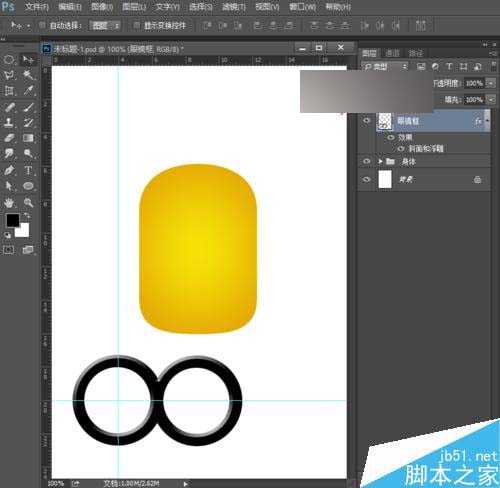The image size is (500, 488).
Task: Select the Horizontal Type tool
Action: click(x=28, y=170)
